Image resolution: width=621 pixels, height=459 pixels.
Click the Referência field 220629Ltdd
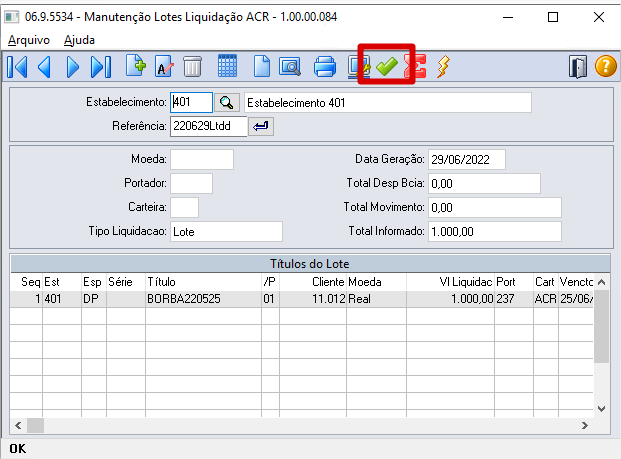[x=209, y=126]
